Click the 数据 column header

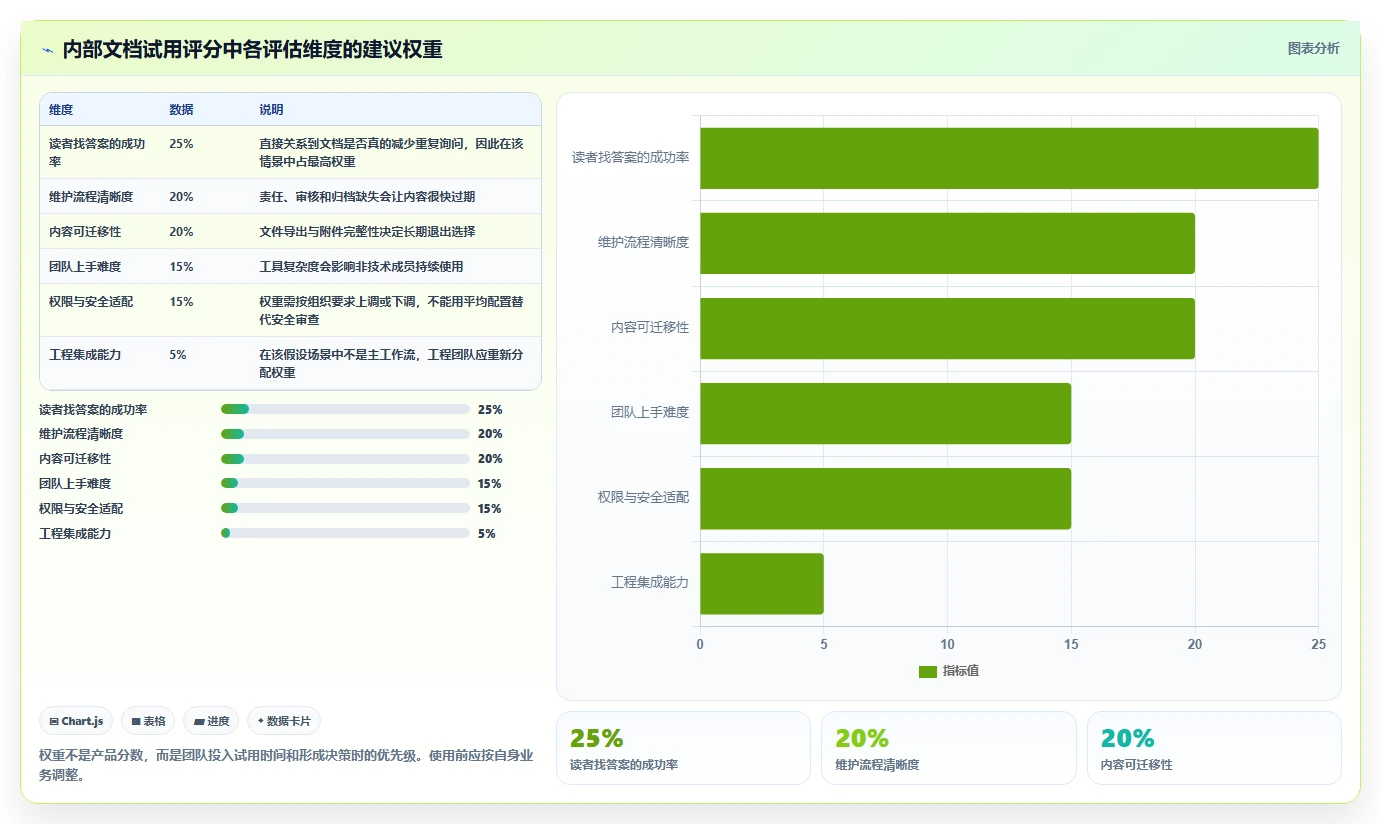(x=181, y=110)
